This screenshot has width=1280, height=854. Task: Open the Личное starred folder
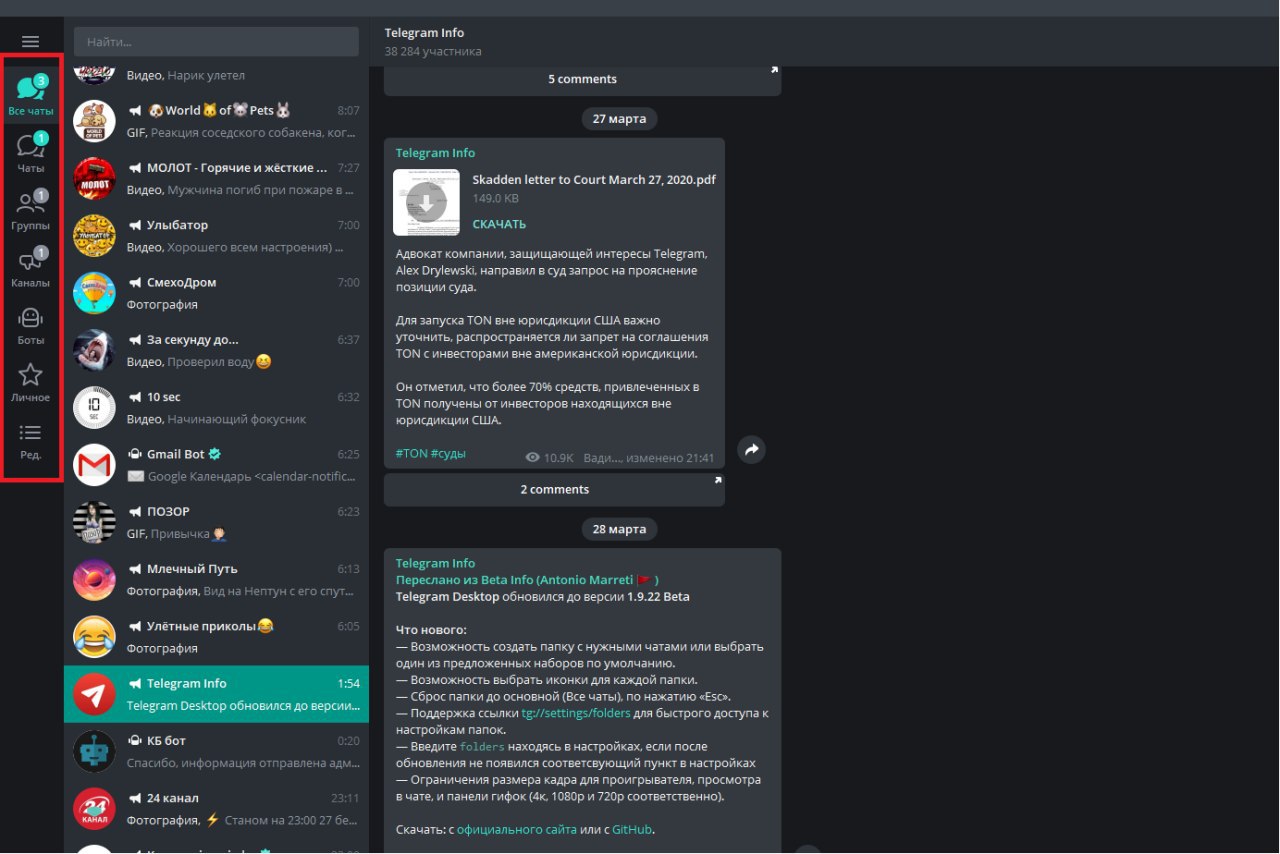coord(31,382)
